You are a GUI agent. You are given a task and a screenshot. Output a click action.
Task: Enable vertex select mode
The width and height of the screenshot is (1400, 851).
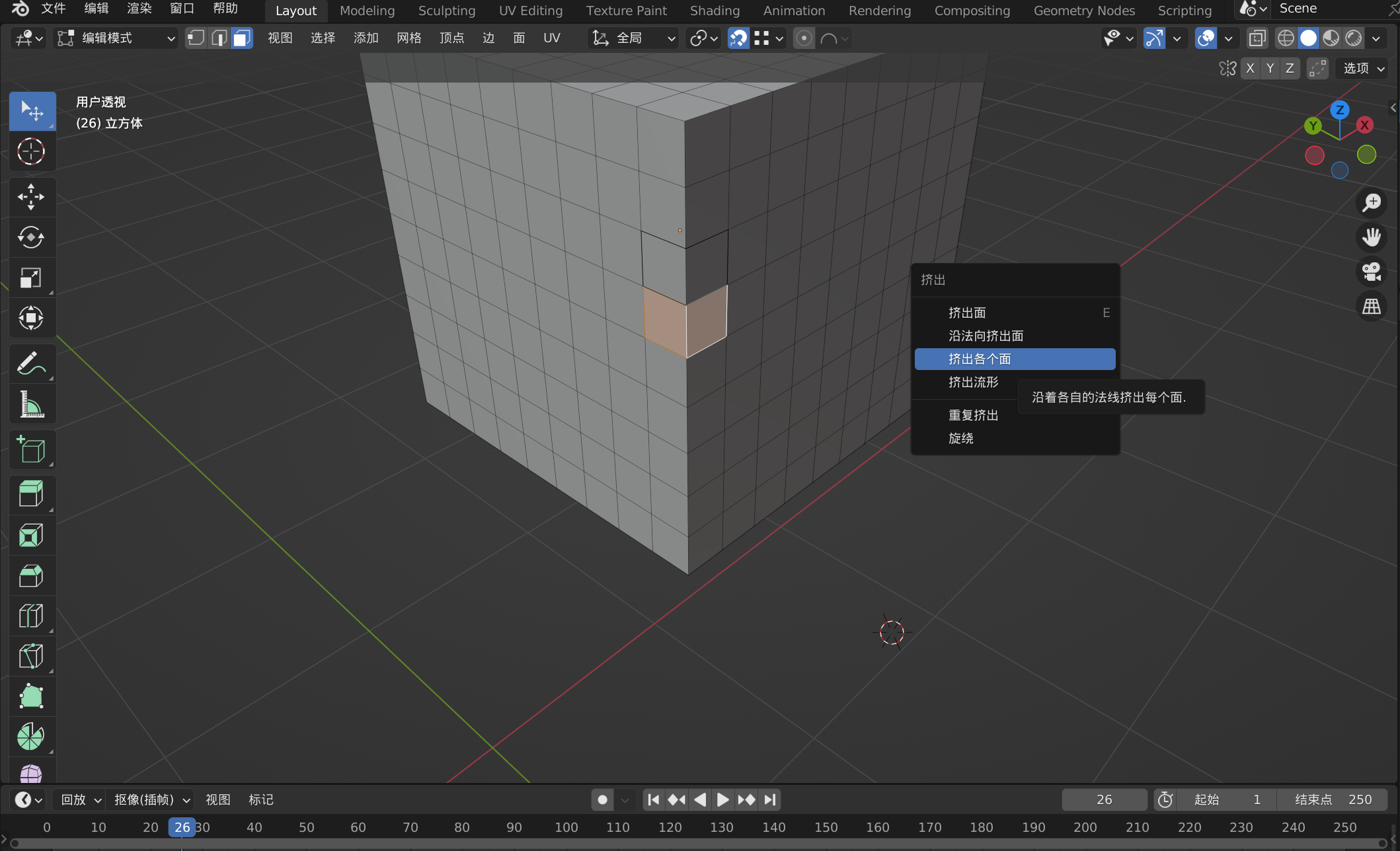(196, 38)
